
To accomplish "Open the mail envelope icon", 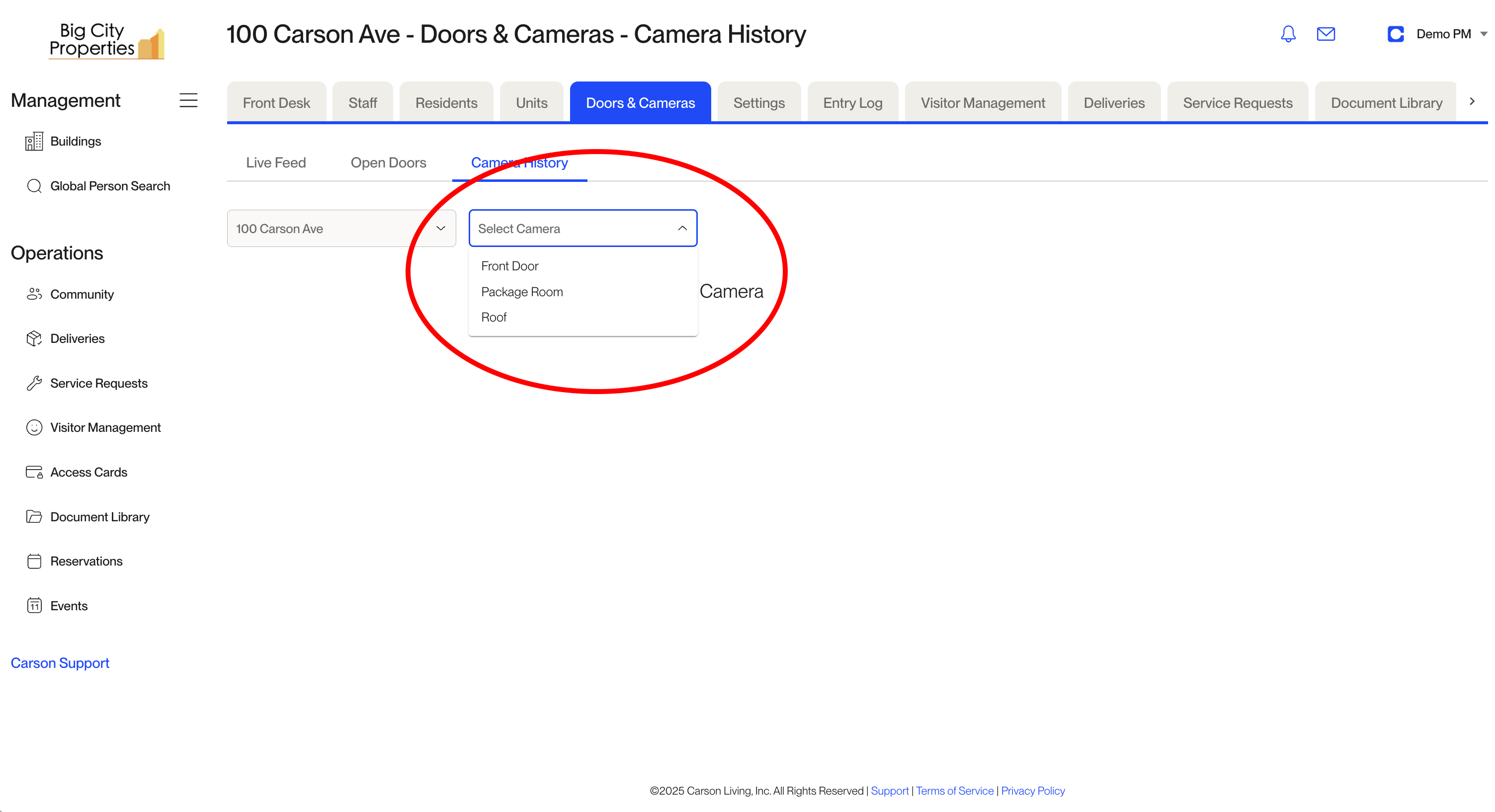I will [1326, 34].
